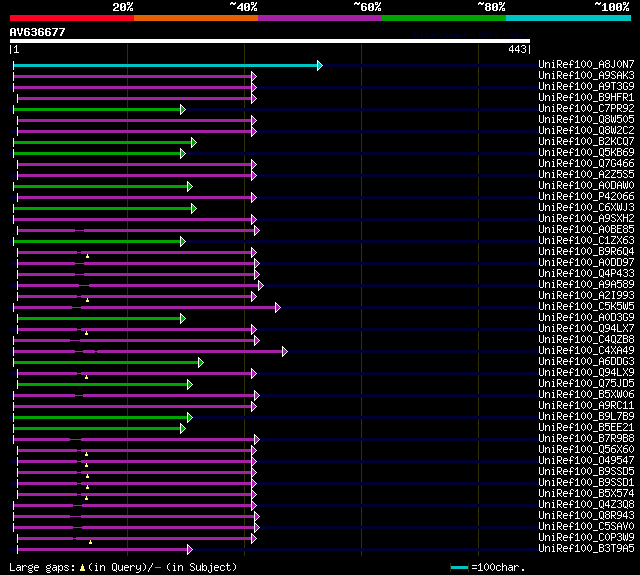This screenshot has width=640, height=575.
Task: Click the UniRef100_P42066 label
Action: [586, 197]
